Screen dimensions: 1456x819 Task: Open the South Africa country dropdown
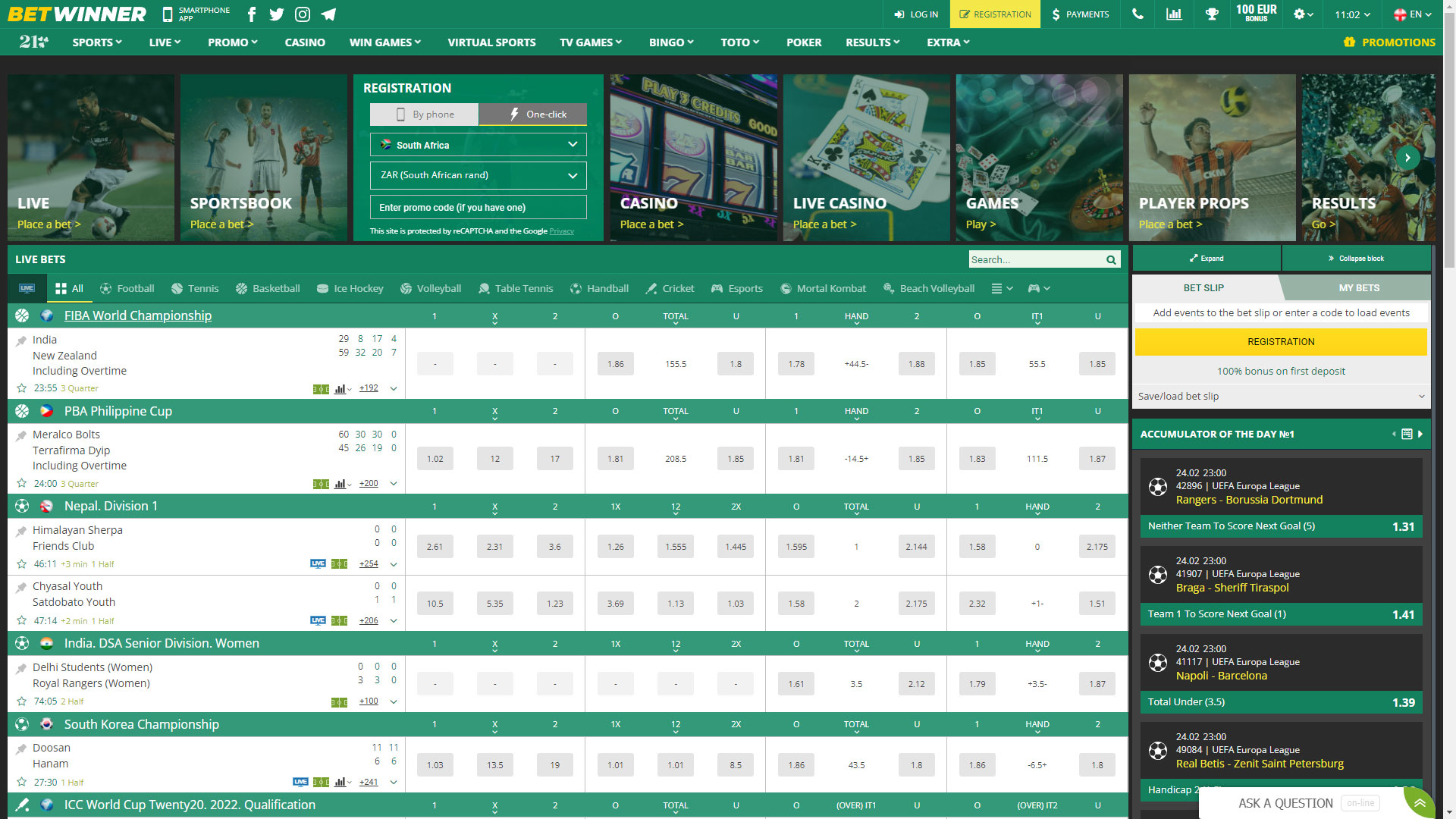point(478,145)
